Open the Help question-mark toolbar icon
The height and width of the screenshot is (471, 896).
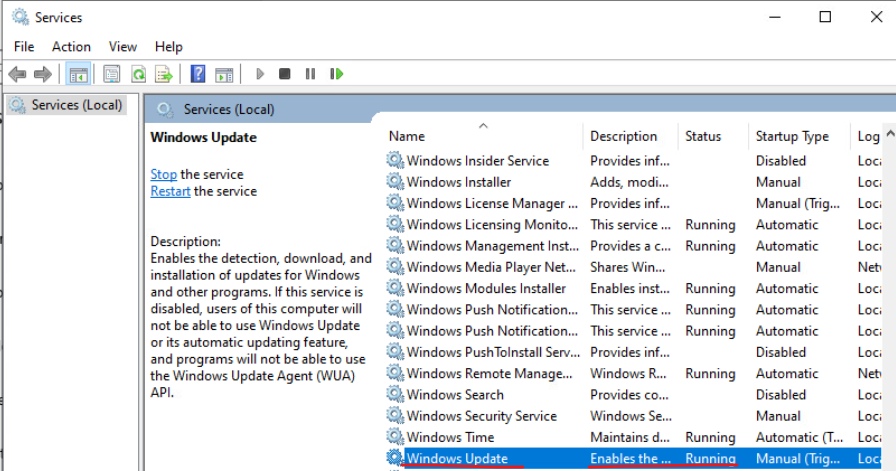point(198,74)
